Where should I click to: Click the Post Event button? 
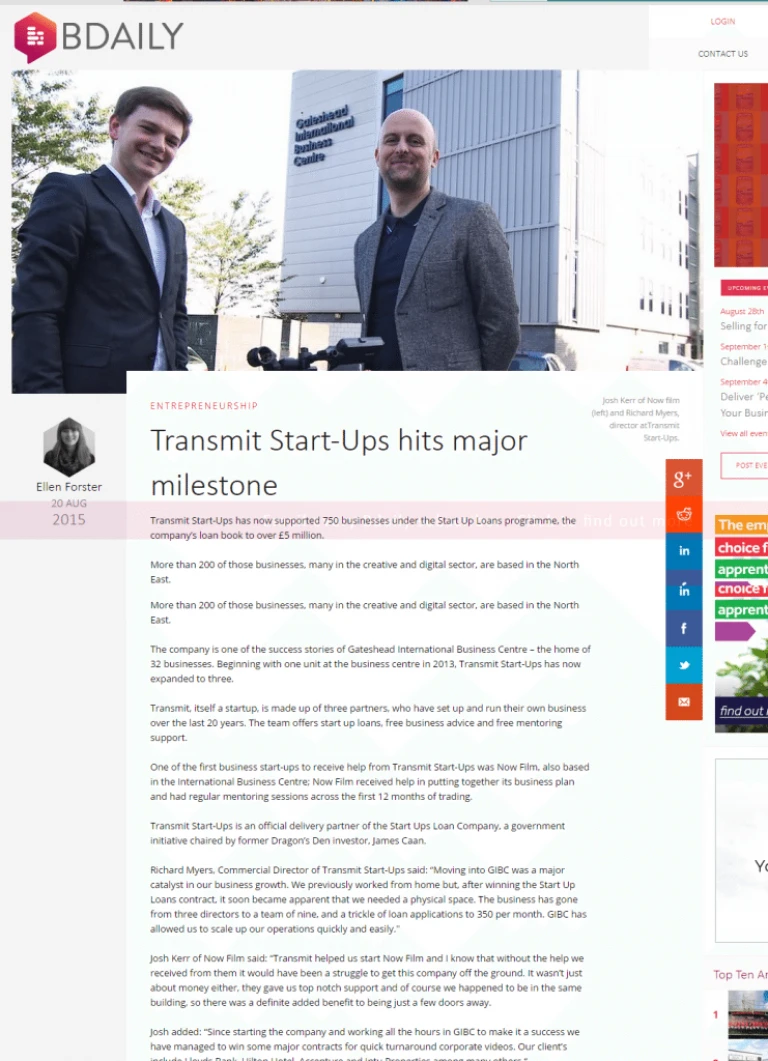(x=744, y=466)
